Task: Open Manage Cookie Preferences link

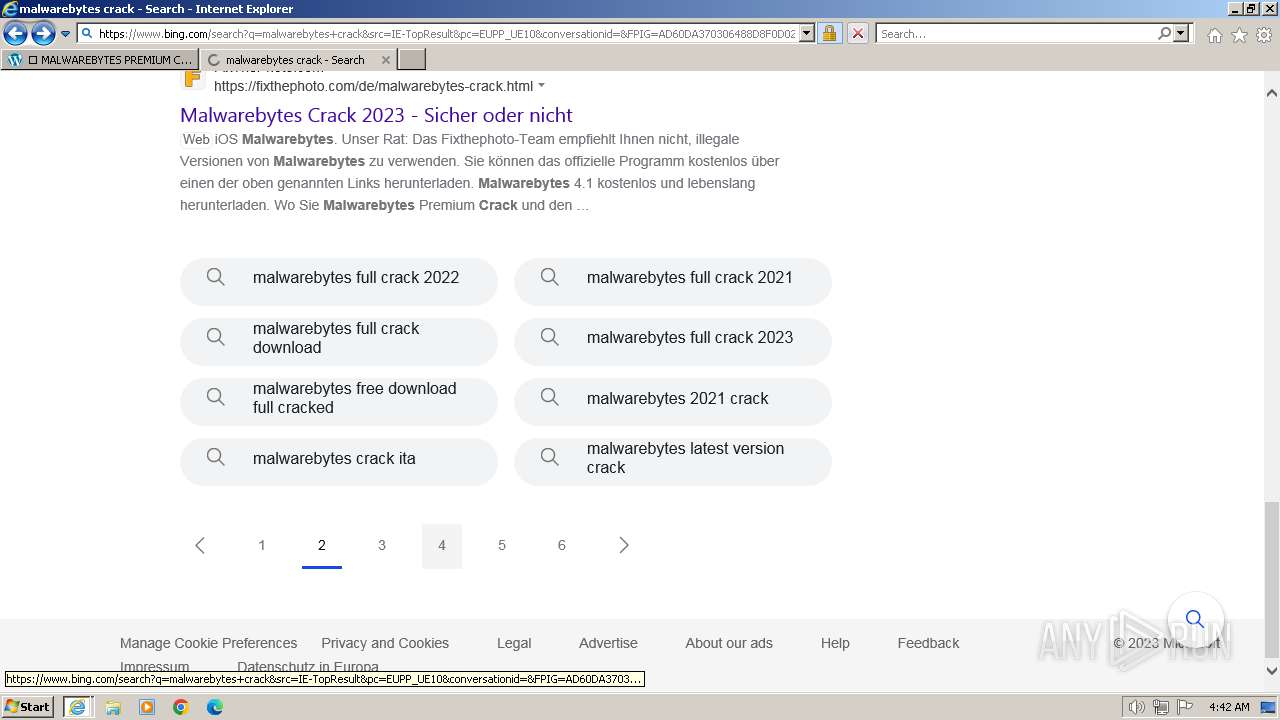Action: tap(208, 643)
